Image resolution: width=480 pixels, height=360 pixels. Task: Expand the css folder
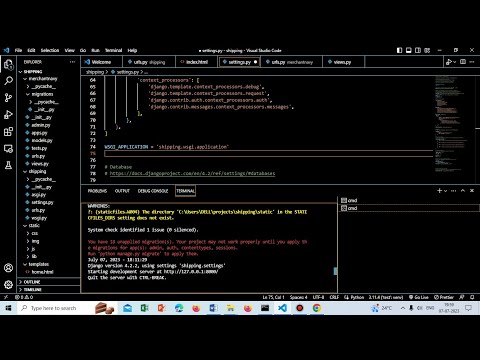[x=34, y=233]
